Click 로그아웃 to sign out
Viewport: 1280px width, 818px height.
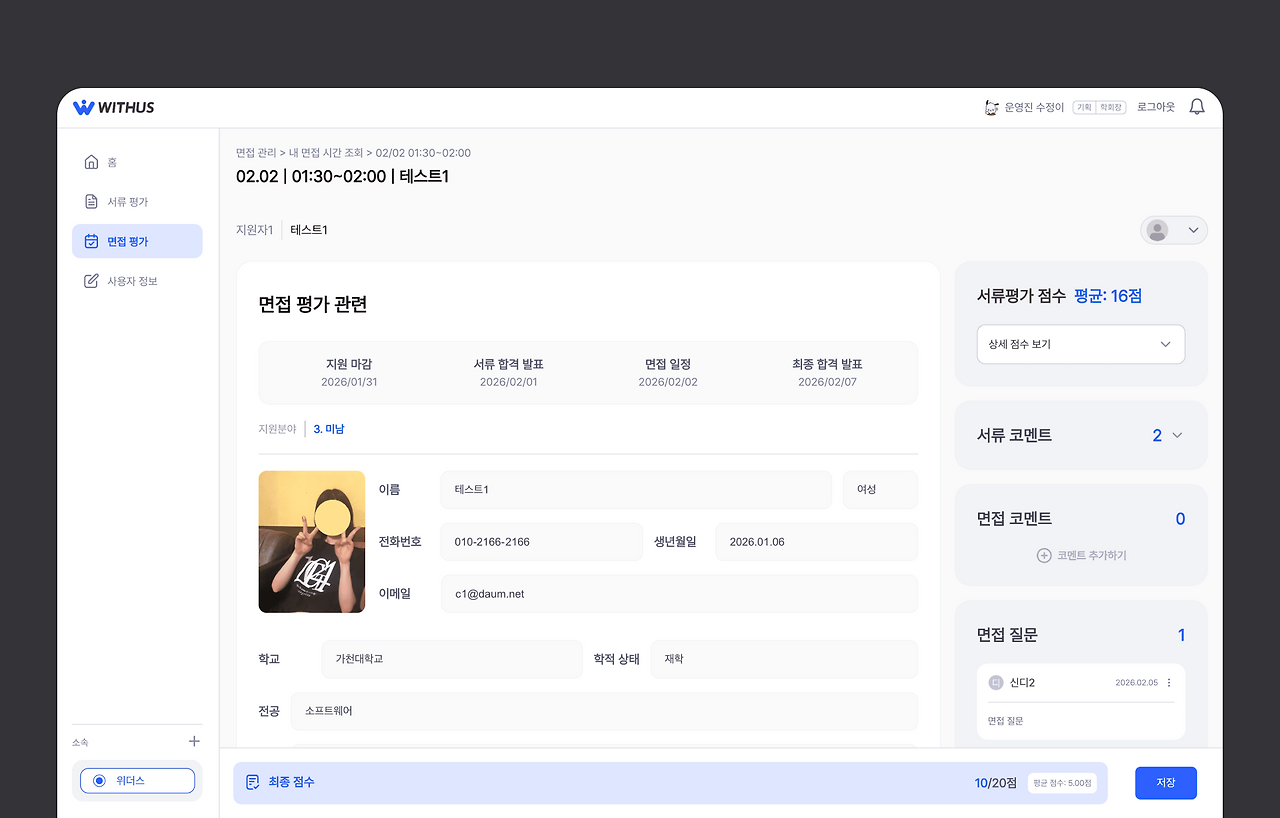tap(1156, 107)
